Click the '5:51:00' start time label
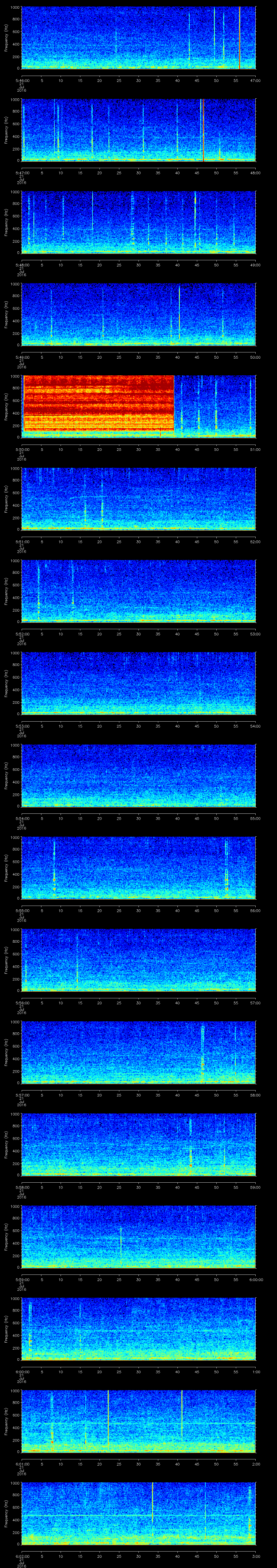The width and height of the screenshot is (277, 1568). coord(22,542)
